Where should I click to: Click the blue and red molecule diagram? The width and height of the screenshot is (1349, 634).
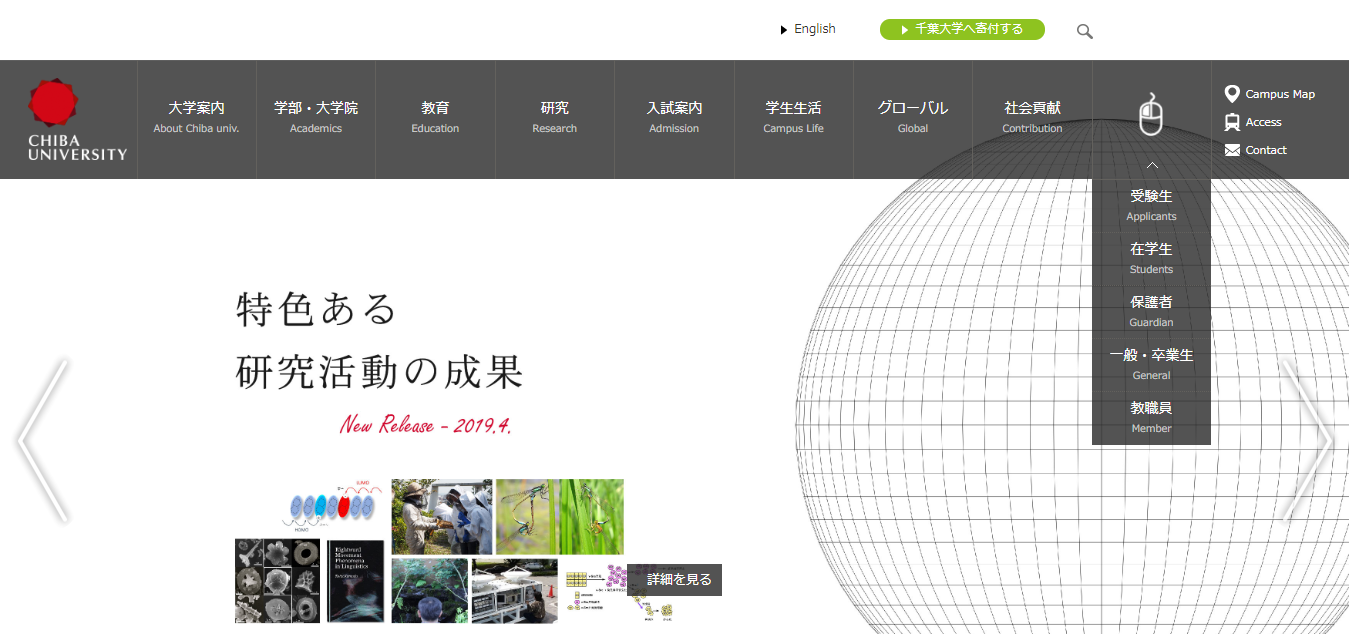tap(332, 506)
